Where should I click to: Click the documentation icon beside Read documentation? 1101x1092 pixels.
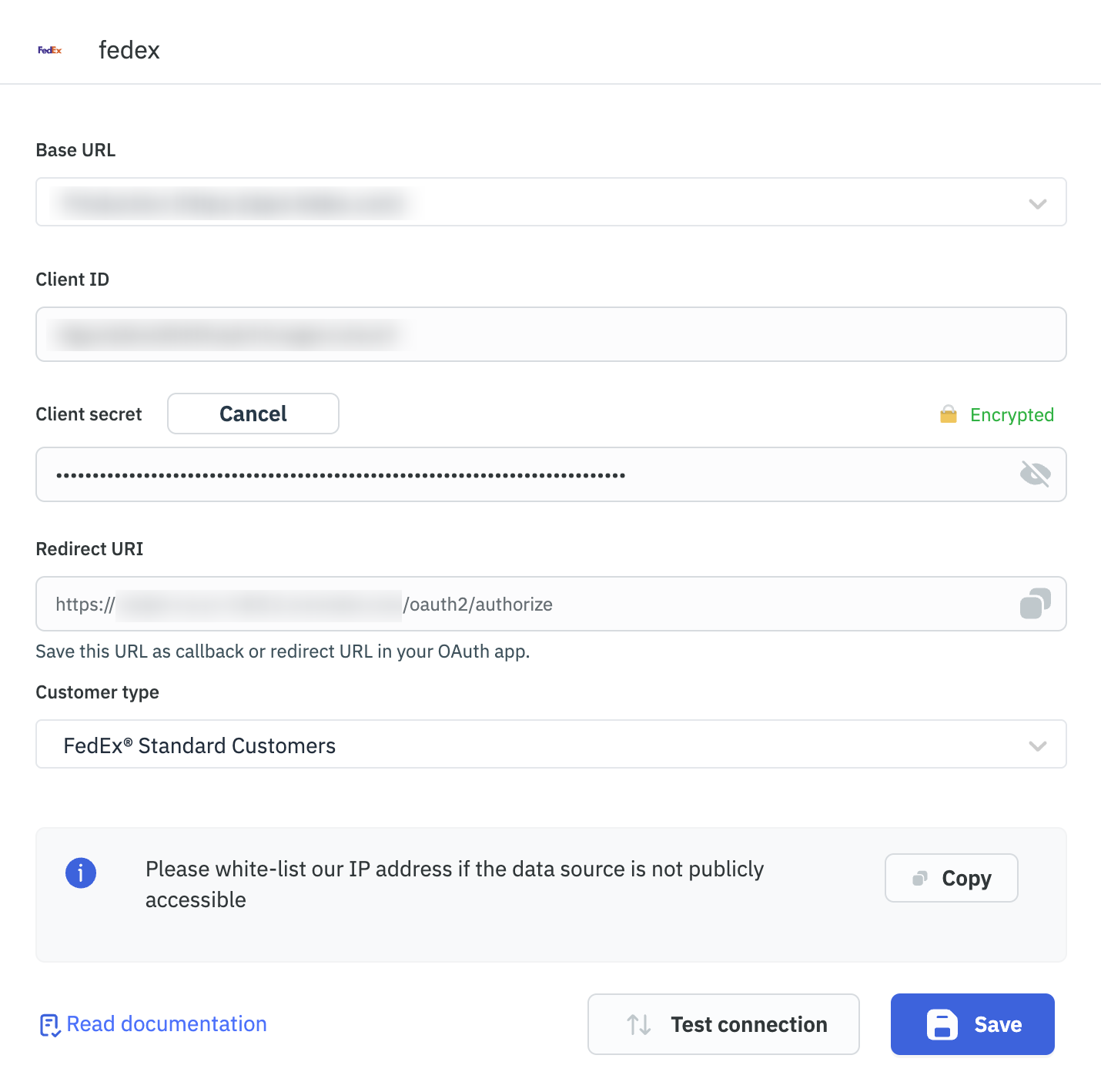pyautogui.click(x=49, y=1024)
